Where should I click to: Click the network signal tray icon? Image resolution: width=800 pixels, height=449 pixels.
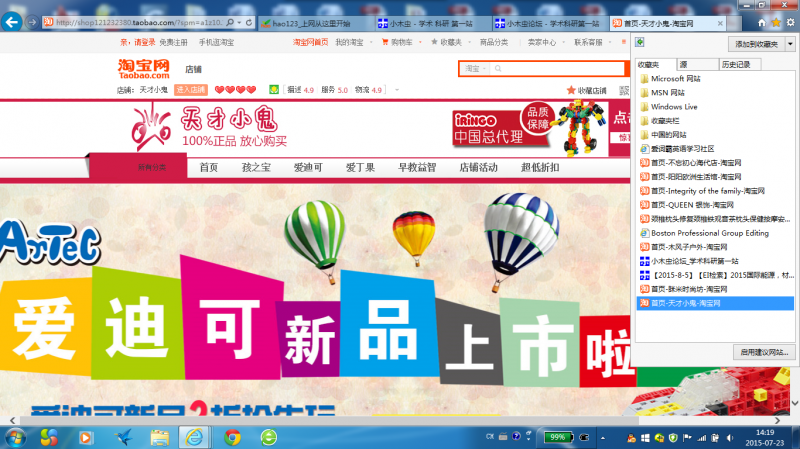(702, 438)
